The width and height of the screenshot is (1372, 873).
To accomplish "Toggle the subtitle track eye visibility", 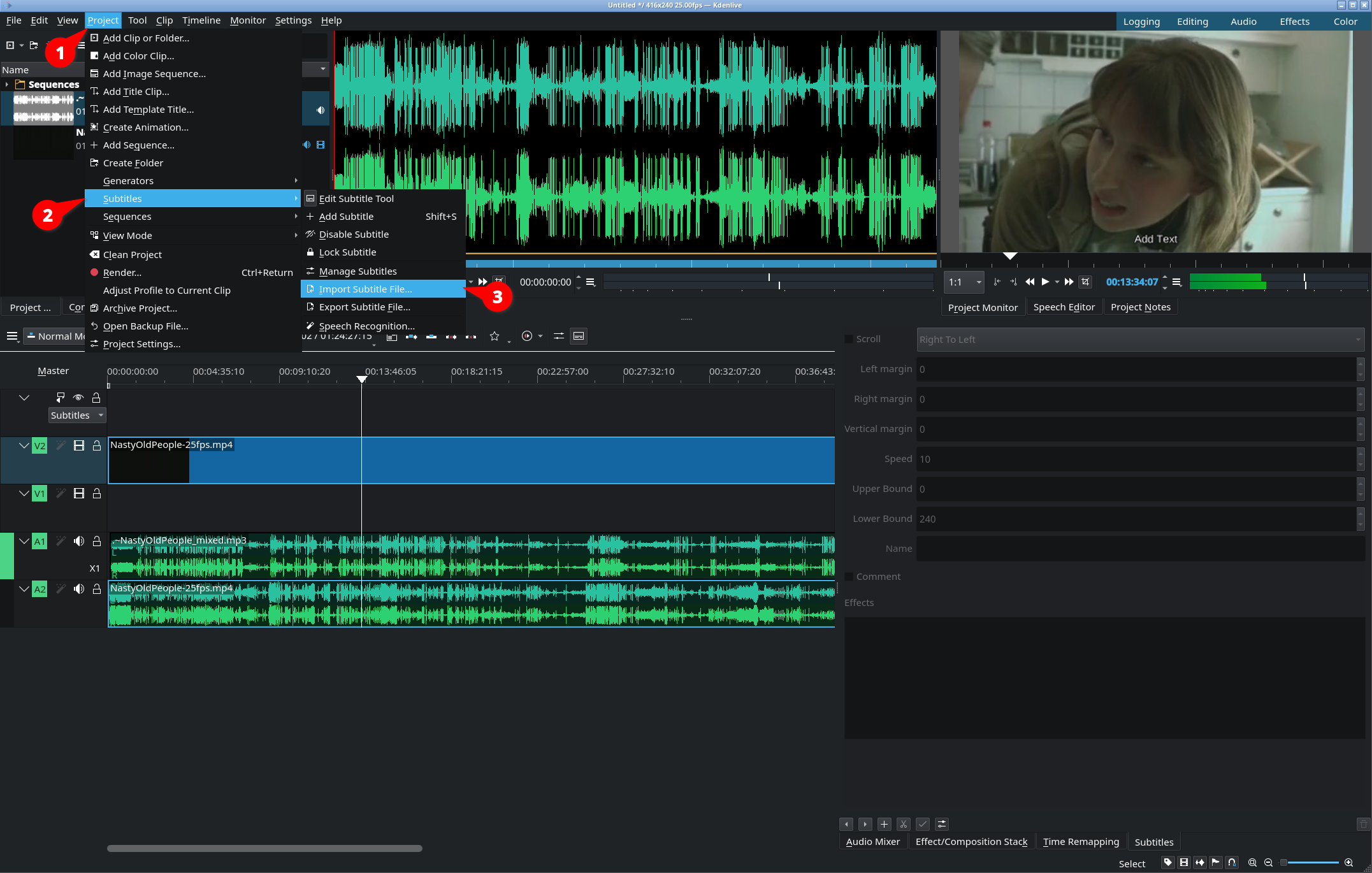I will coord(78,398).
